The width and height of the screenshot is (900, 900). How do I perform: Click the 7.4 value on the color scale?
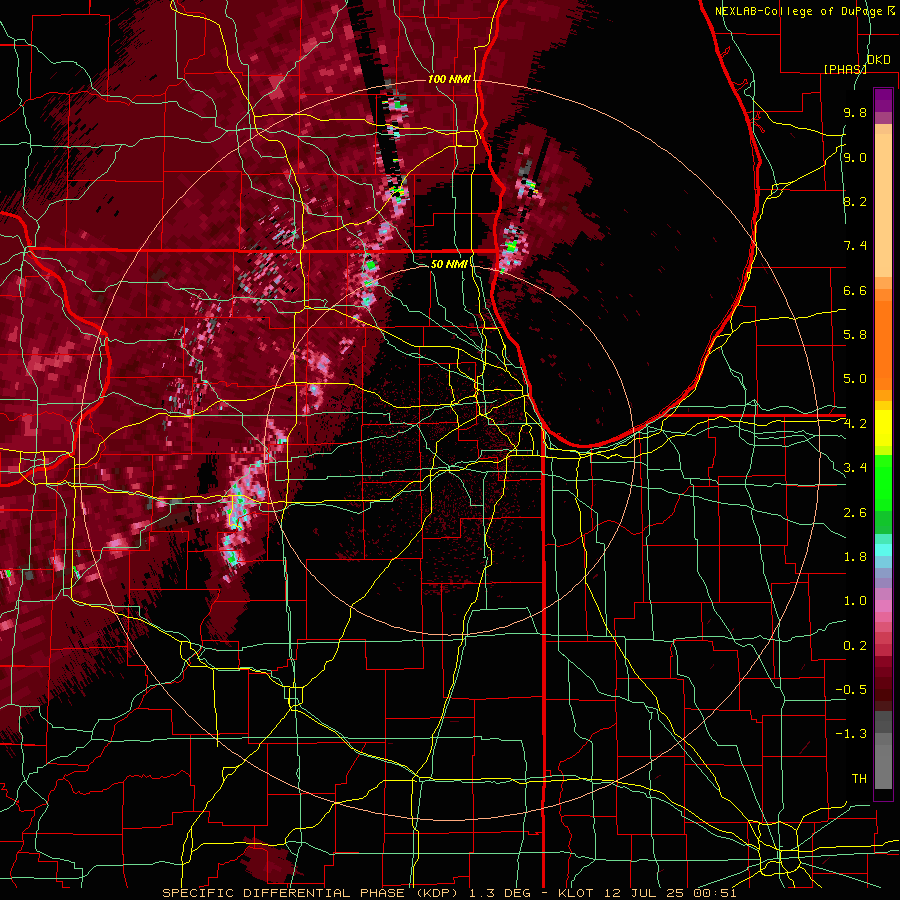[855, 246]
